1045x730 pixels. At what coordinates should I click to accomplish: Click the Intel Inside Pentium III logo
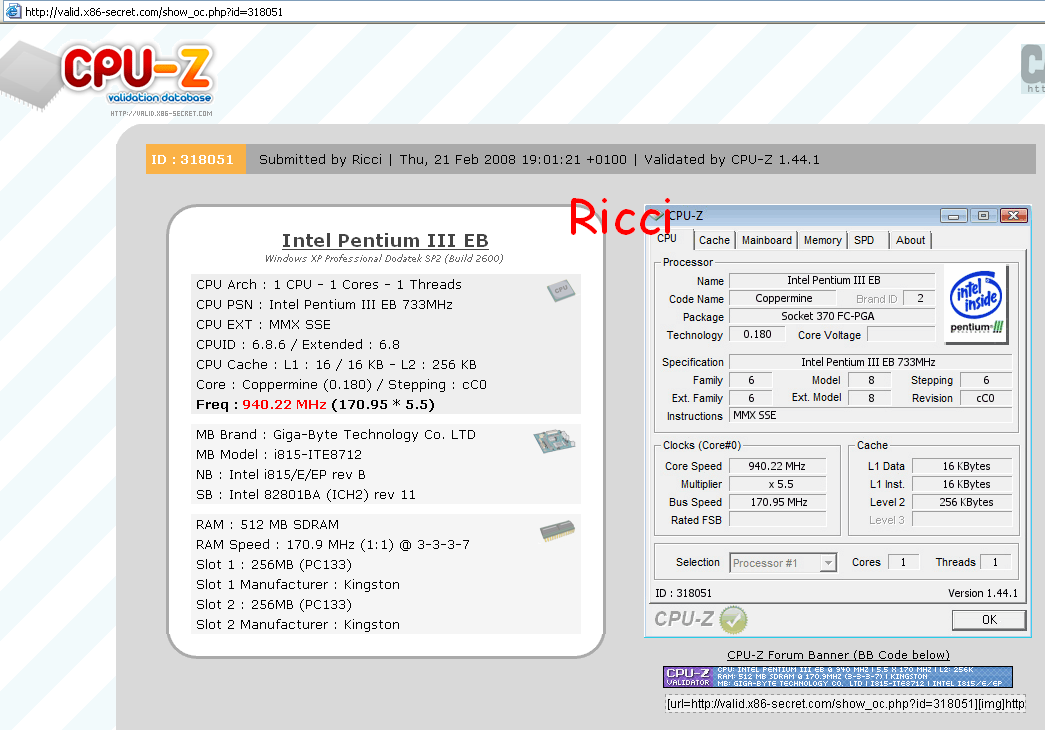tap(976, 304)
